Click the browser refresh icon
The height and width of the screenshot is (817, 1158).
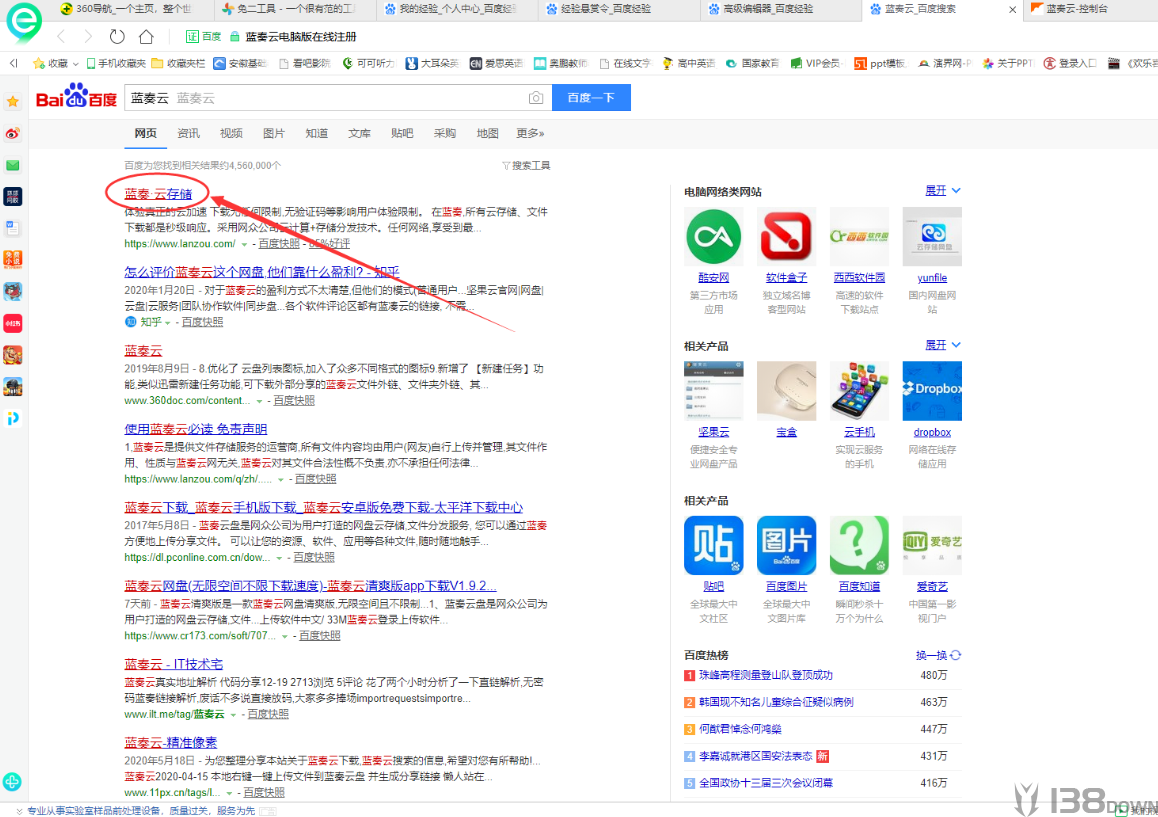tap(117, 36)
